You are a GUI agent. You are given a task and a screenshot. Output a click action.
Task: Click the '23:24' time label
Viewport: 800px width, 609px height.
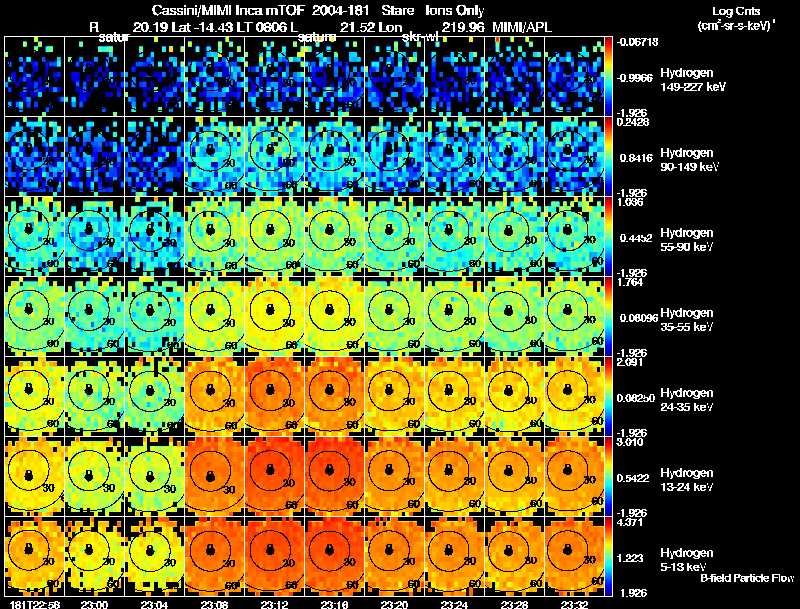(x=454, y=605)
